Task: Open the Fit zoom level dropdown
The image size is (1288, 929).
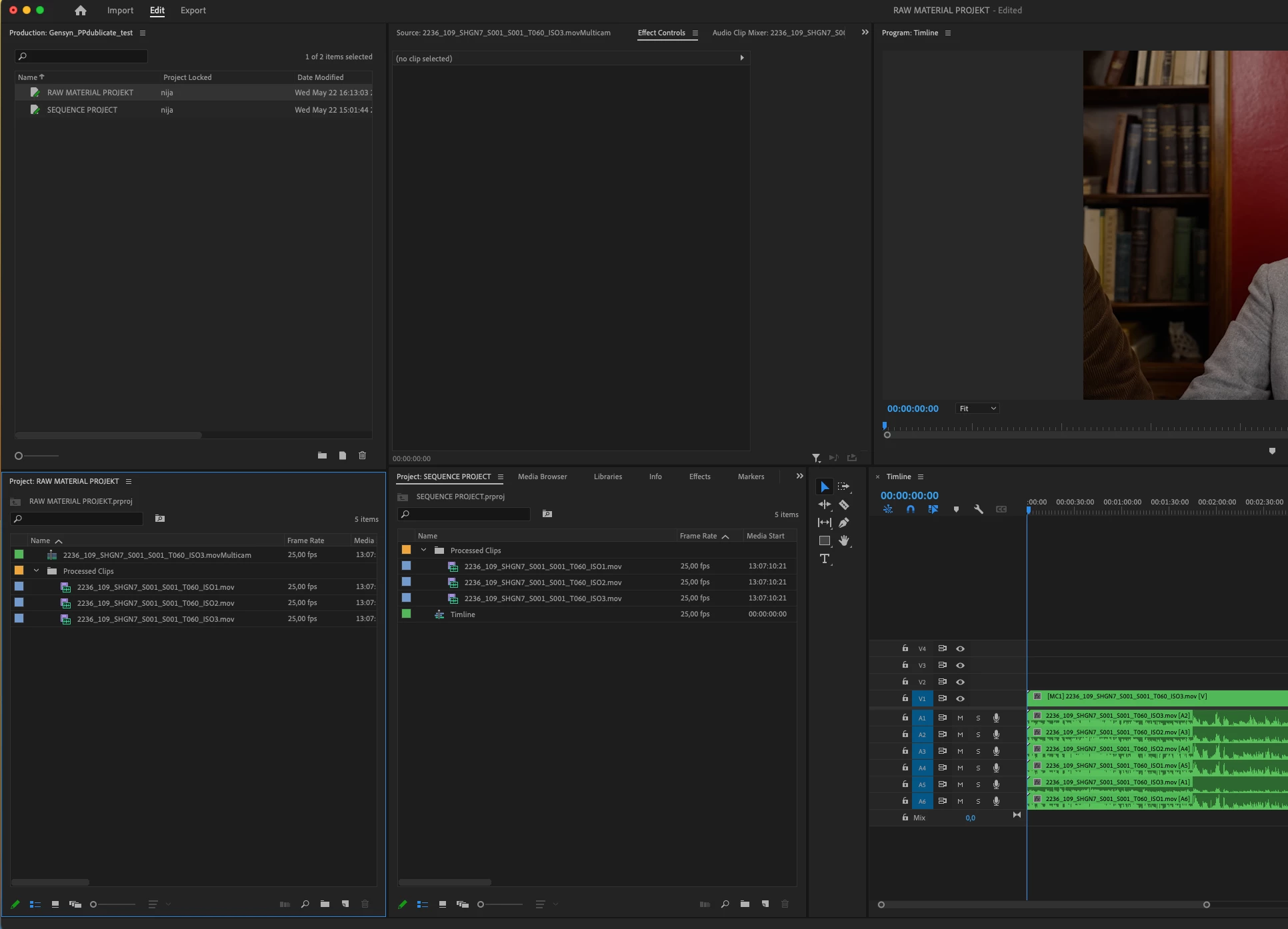Action: [x=977, y=409]
